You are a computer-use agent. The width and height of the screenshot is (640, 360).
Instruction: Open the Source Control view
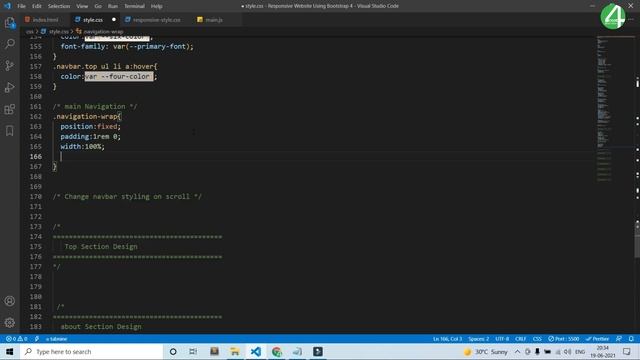point(10,65)
